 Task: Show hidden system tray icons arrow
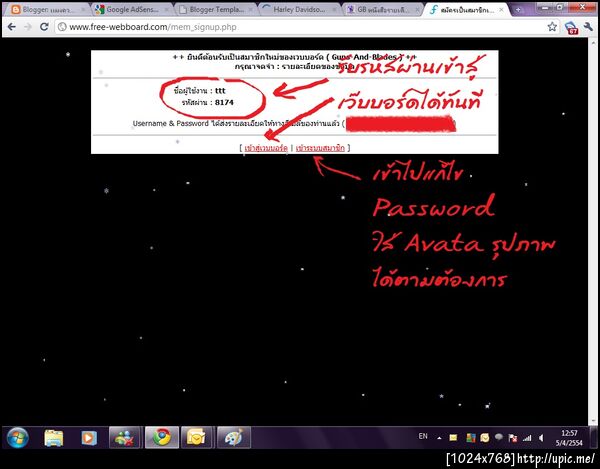[439, 438]
